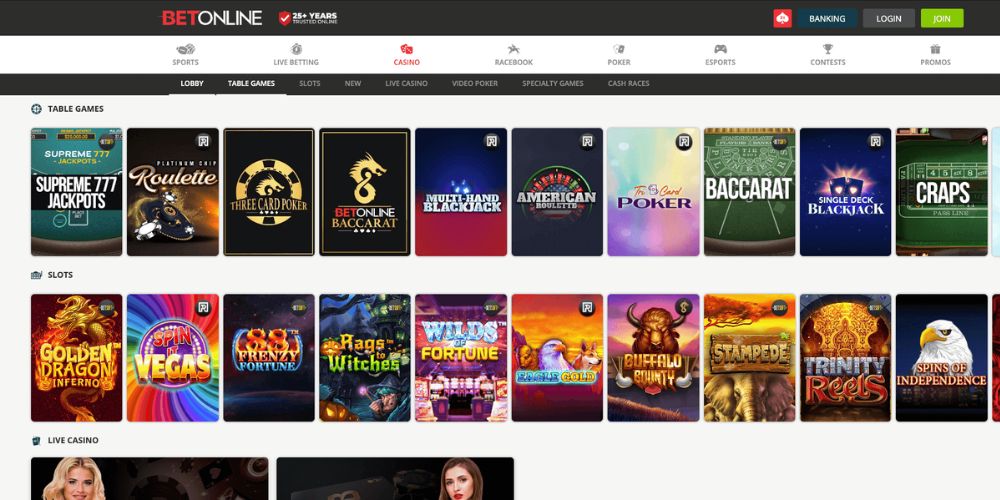The height and width of the screenshot is (500, 1000).
Task: Select the Casino dice icon
Action: [406, 49]
